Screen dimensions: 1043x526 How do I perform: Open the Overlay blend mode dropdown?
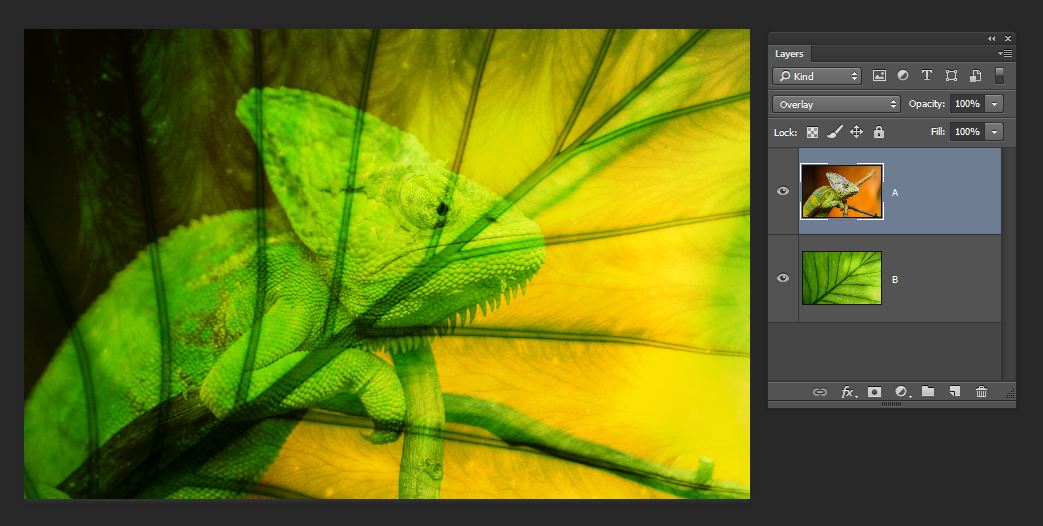click(837, 104)
